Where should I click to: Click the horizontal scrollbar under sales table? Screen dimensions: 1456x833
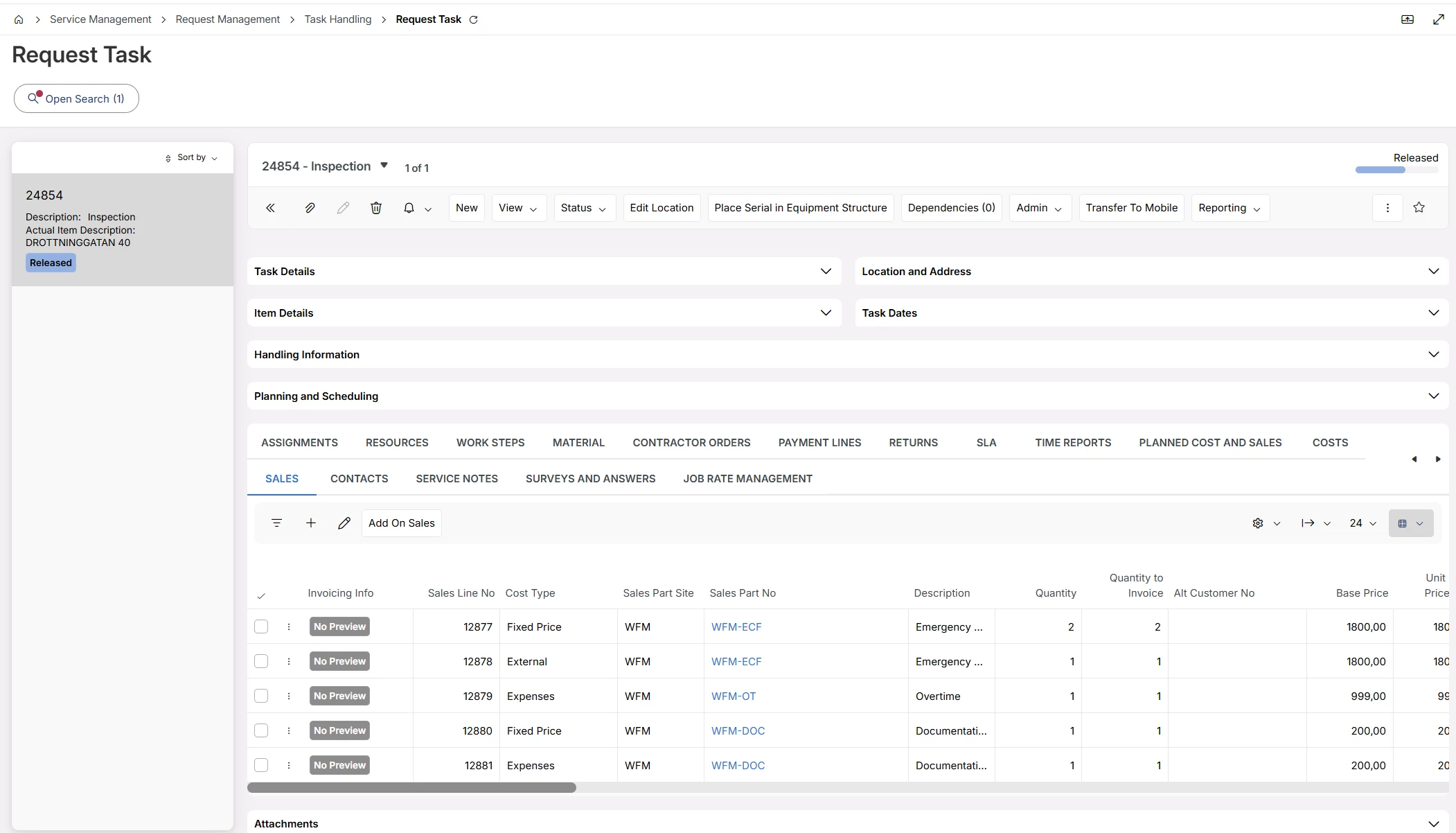tap(411, 788)
